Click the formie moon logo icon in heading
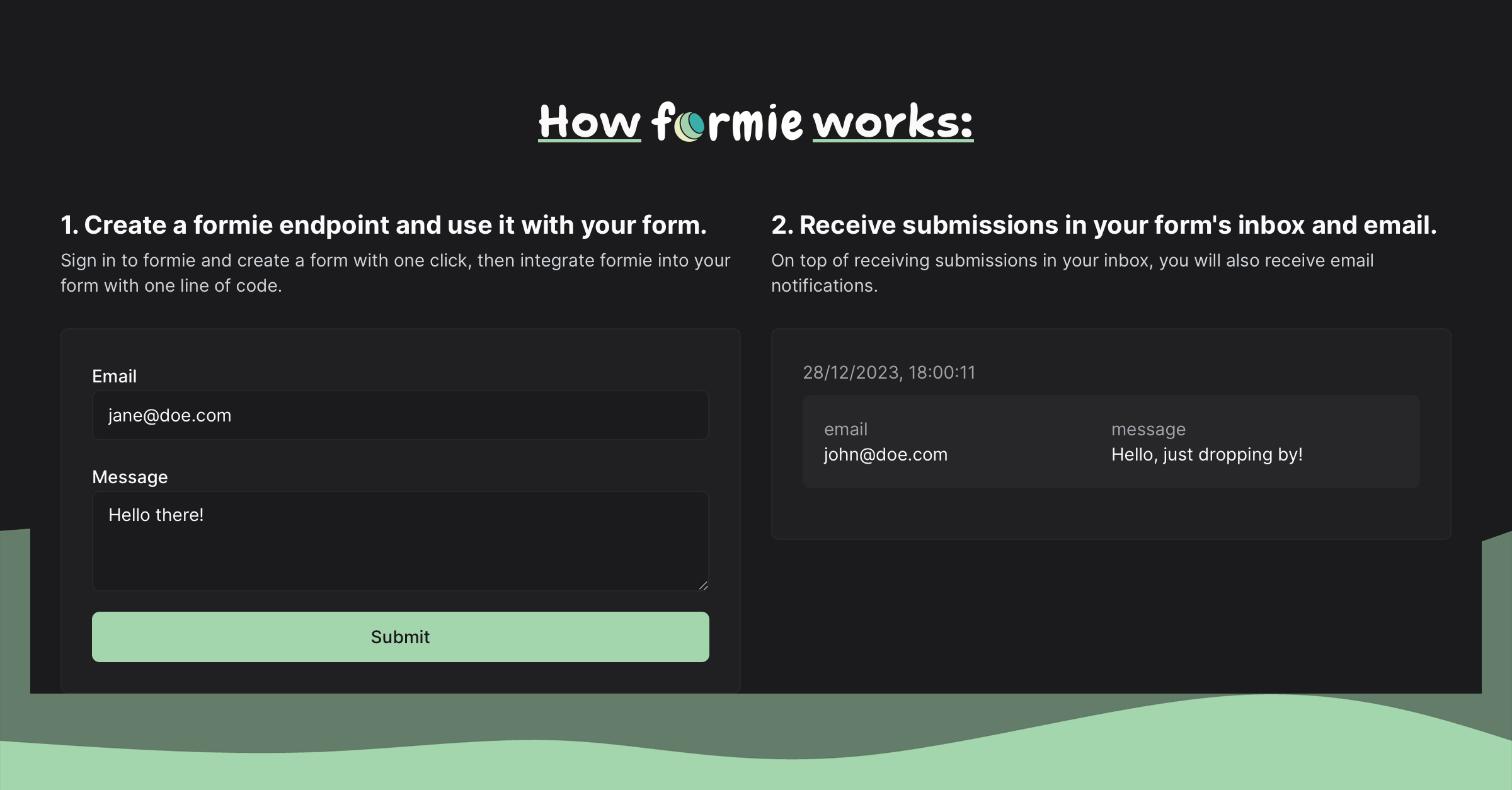This screenshot has height=790, width=1512. coord(689,126)
